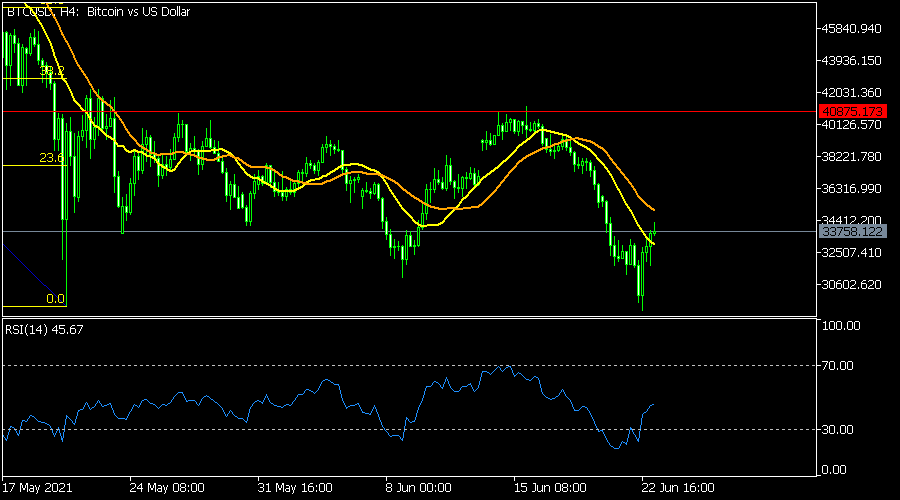The image size is (900, 500).
Task: Click the 36316.990 price scale value
Action: click(851, 189)
